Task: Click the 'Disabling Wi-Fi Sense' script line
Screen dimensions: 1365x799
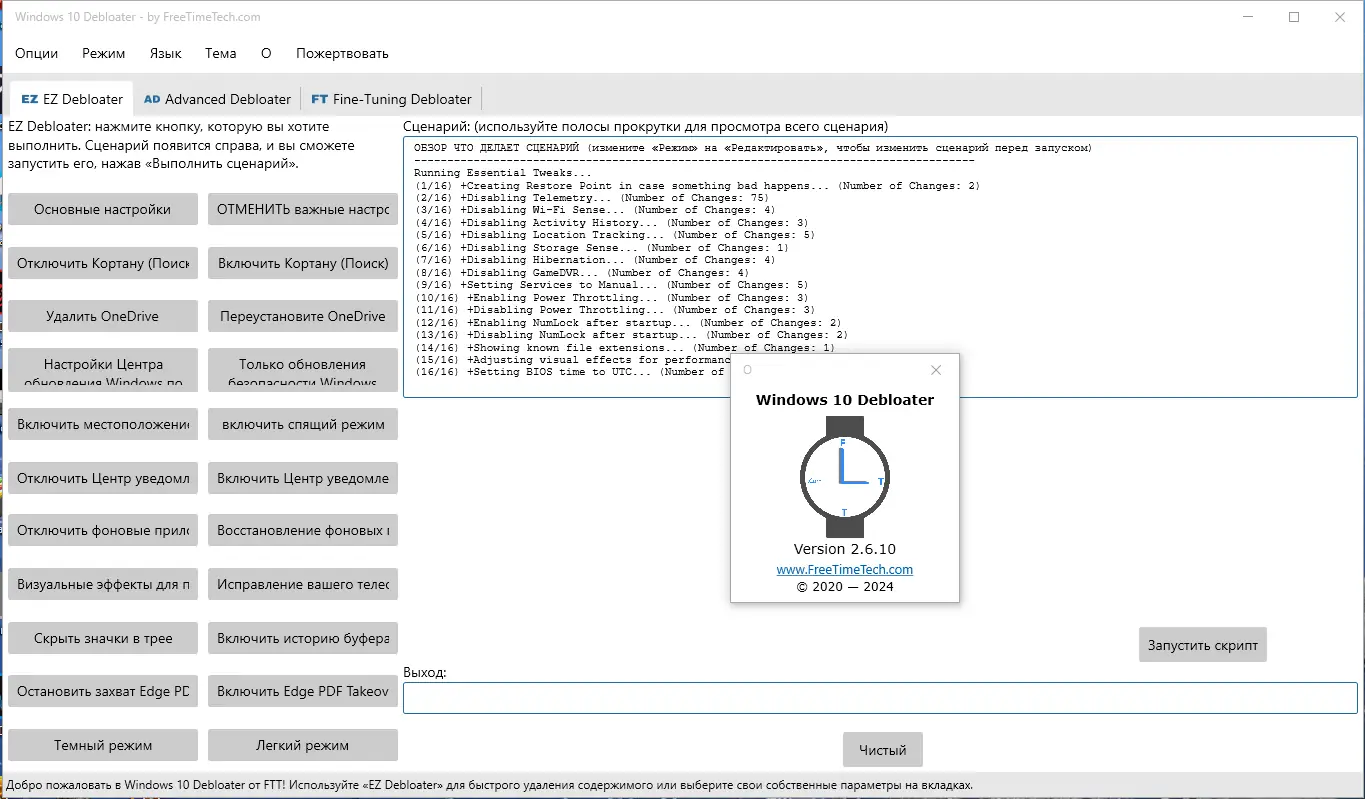Action: [594, 211]
